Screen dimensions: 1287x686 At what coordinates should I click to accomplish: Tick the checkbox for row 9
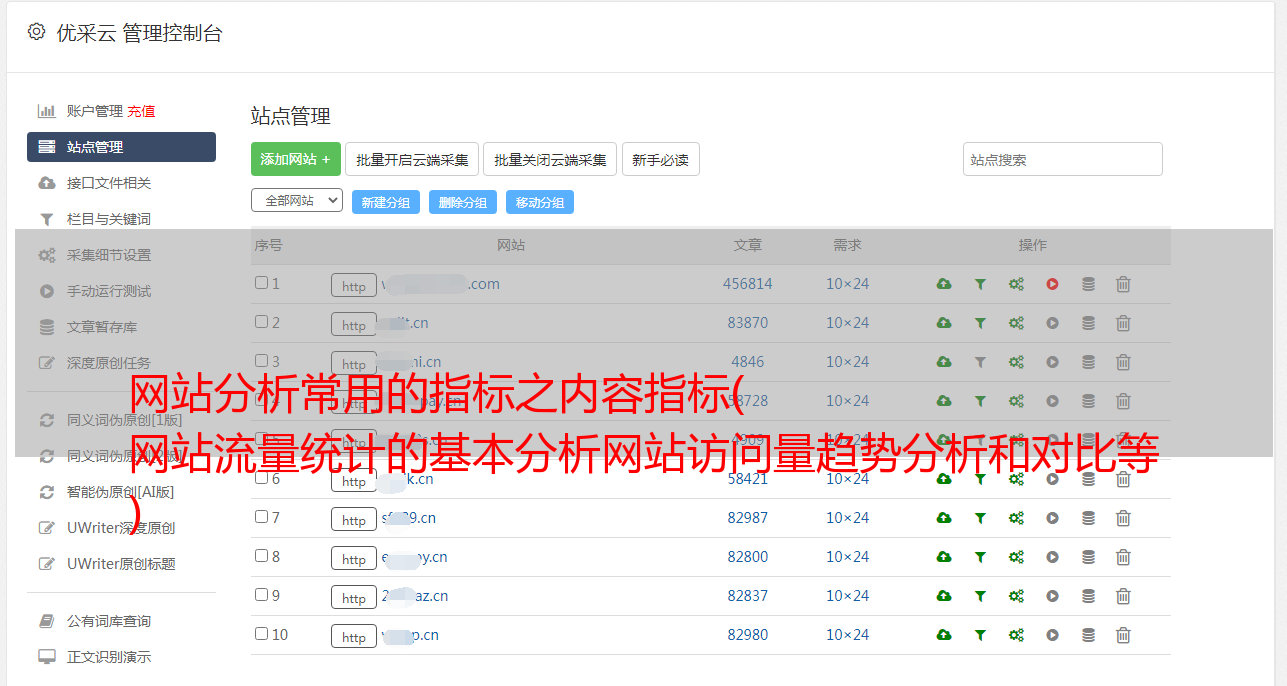coord(261,595)
